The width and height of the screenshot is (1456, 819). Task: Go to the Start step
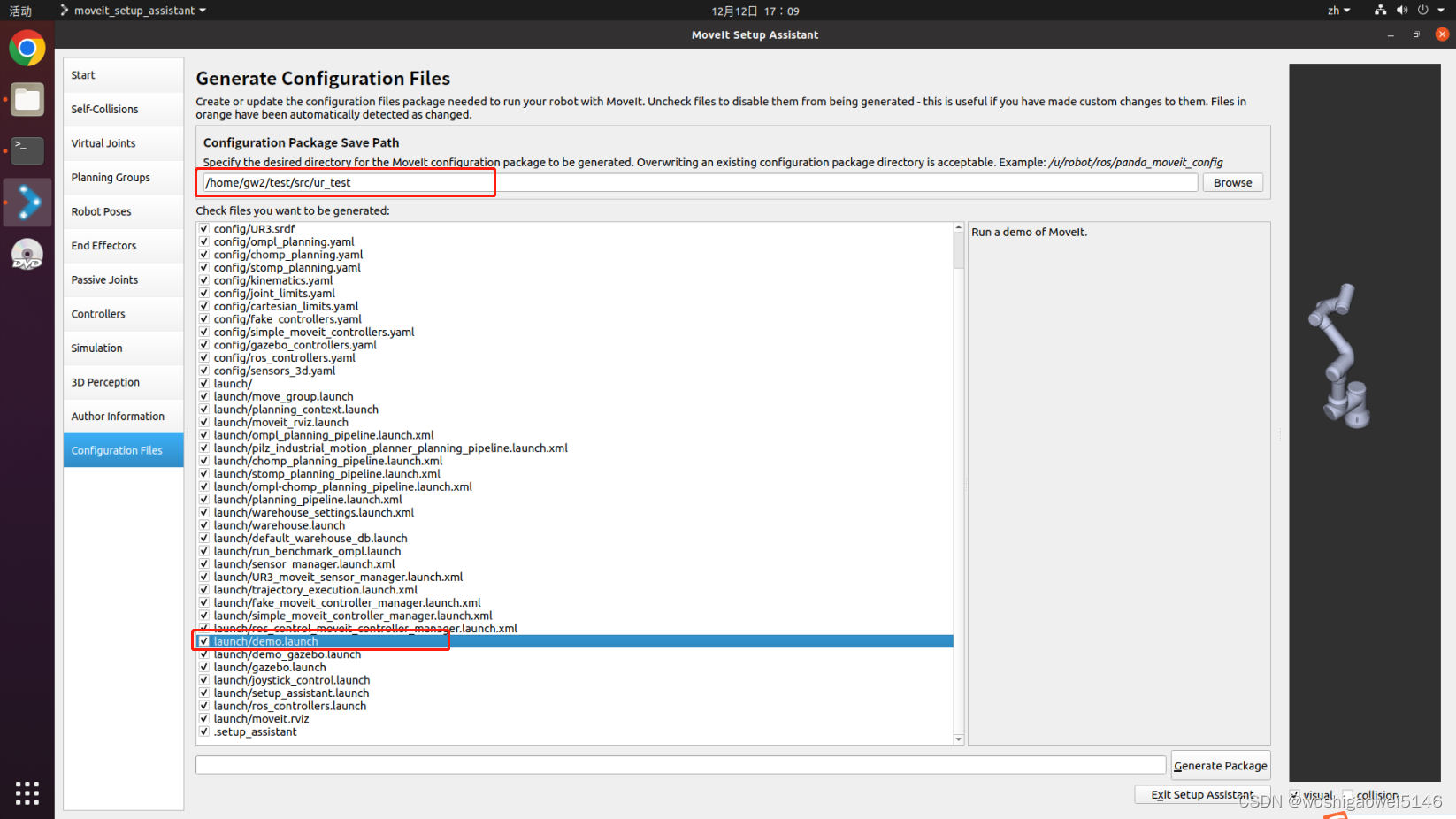pyautogui.click(x=123, y=75)
